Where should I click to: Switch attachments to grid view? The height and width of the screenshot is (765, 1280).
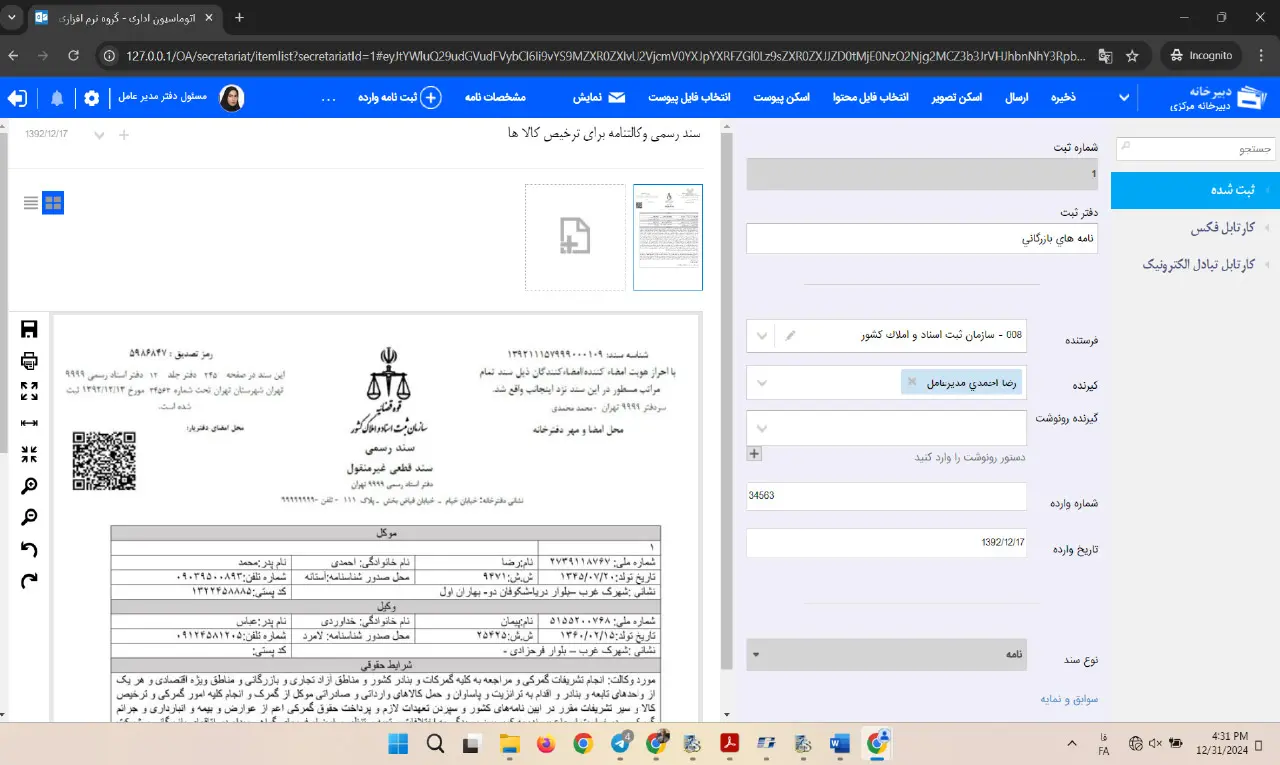pyautogui.click(x=53, y=203)
